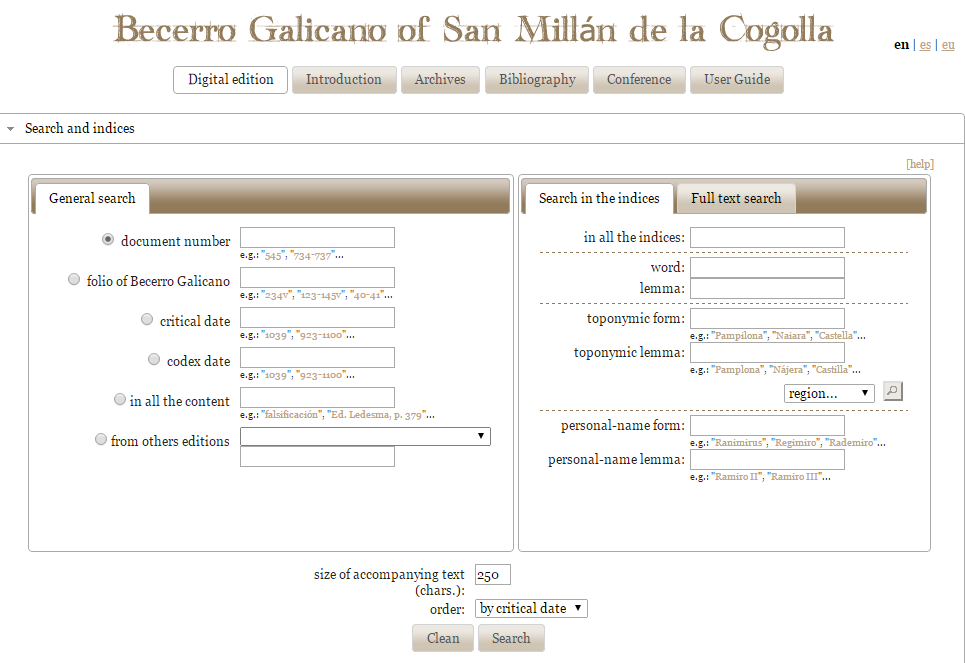
Task: Click the Search and indices header text
Action: coord(79,129)
